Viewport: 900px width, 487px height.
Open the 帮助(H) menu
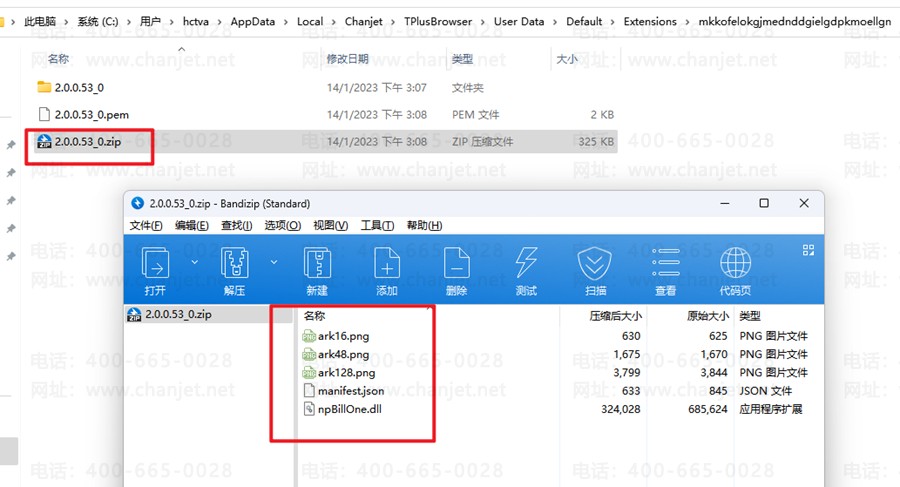pos(424,225)
